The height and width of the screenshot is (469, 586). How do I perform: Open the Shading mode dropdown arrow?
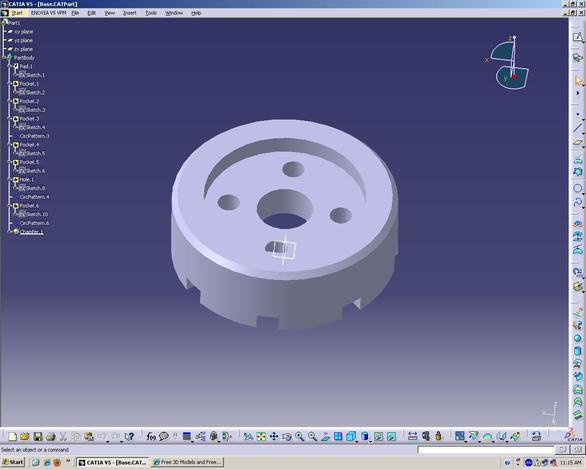[371, 441]
